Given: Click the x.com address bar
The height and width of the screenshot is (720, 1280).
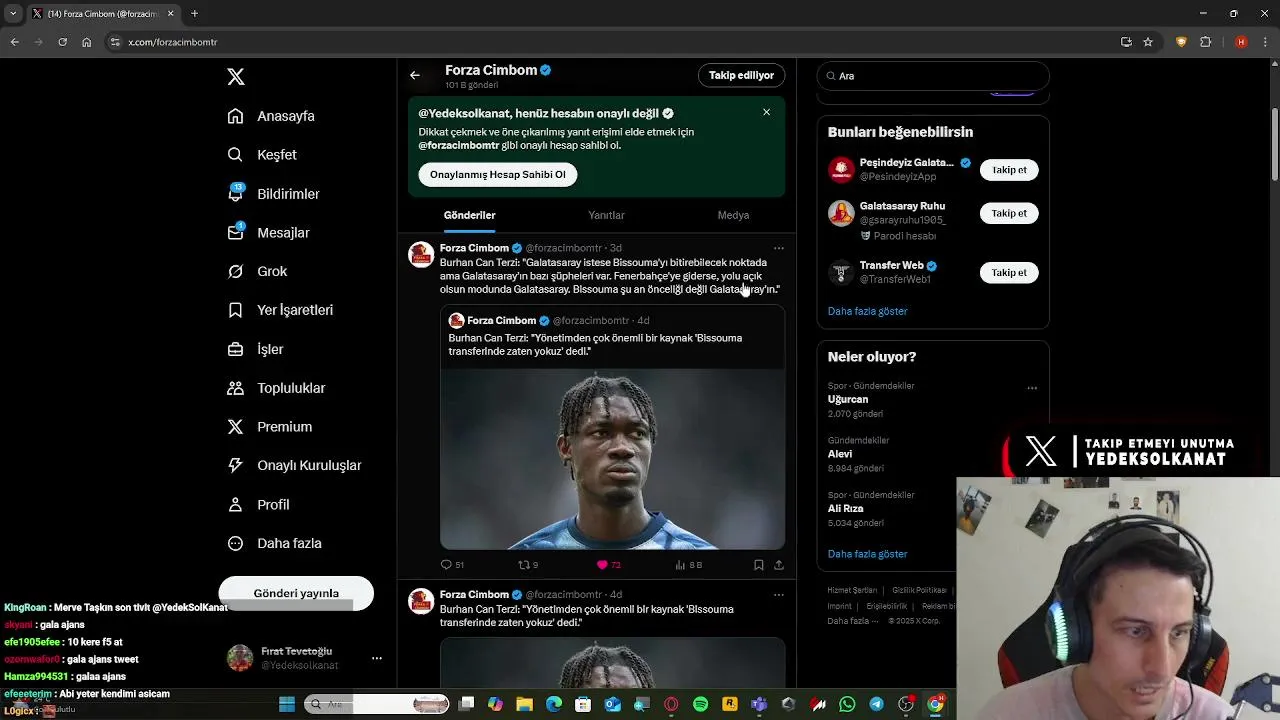Looking at the screenshot, I should point(610,42).
